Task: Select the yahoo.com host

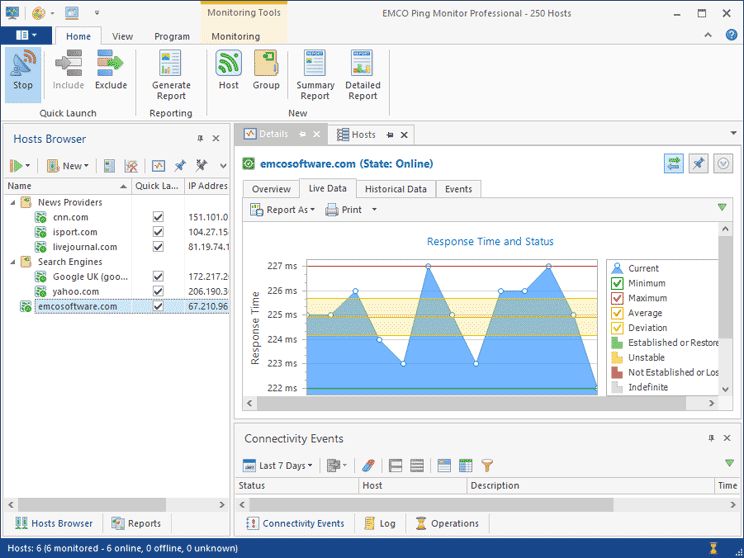Action: [x=75, y=291]
